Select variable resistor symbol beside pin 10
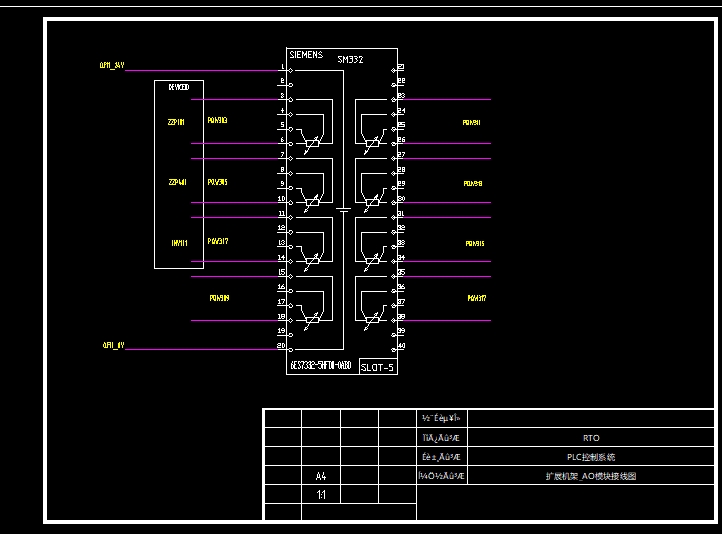The width and height of the screenshot is (722, 535). coord(312,203)
